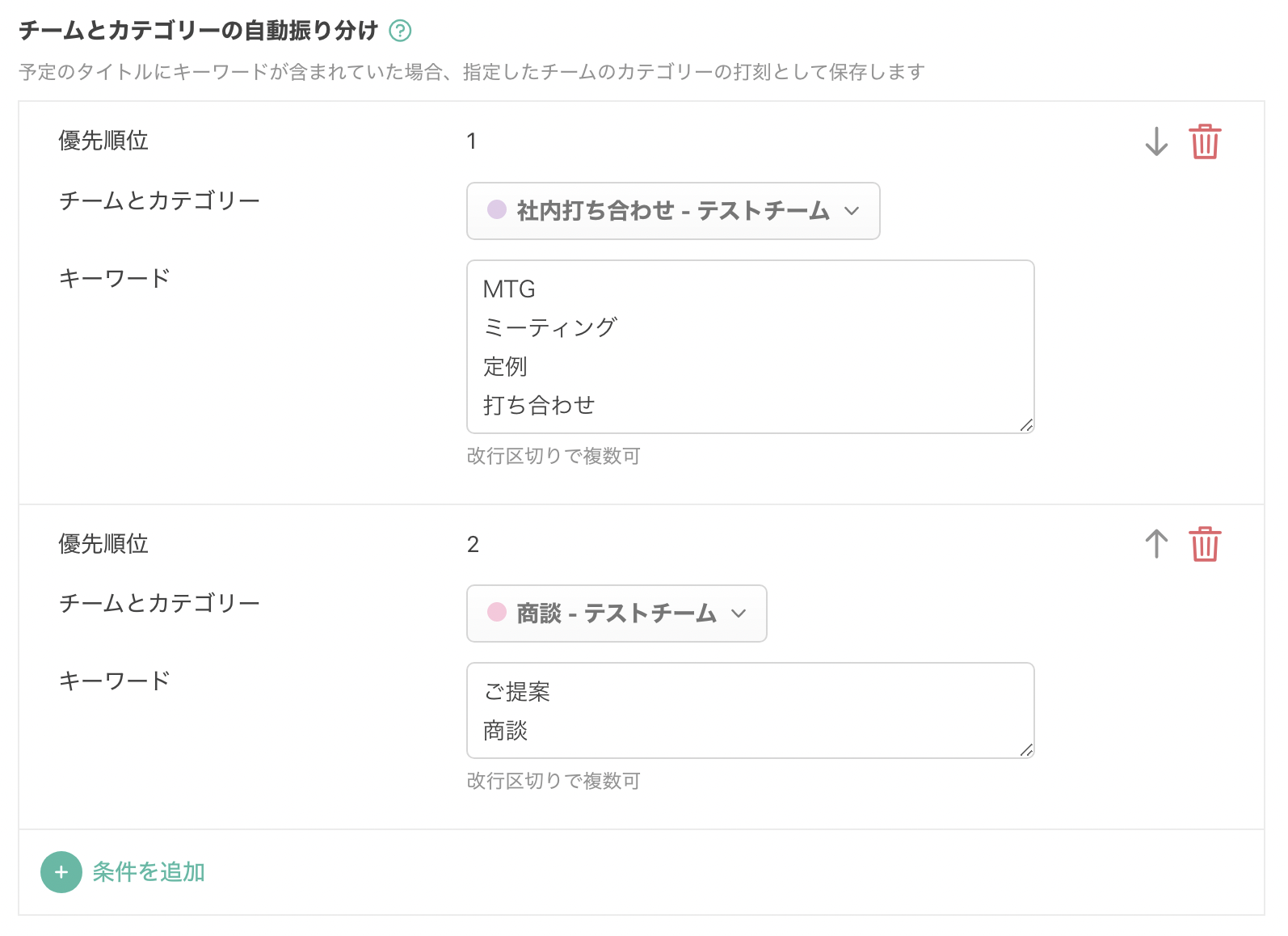Place cursor on ミーティング keyword line
The width and height of the screenshot is (1288, 936).
tap(549, 327)
